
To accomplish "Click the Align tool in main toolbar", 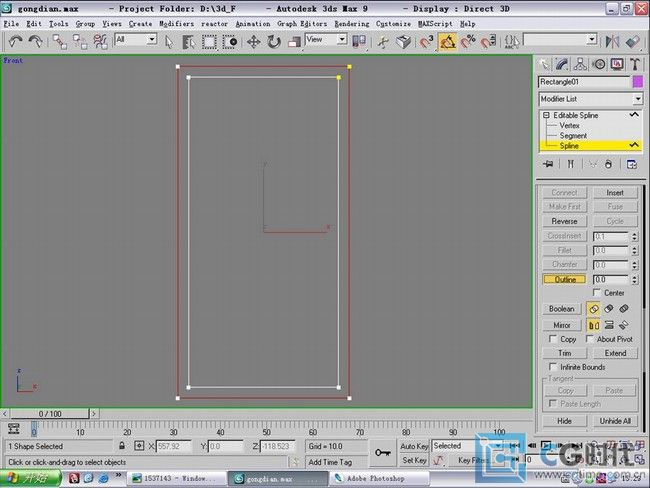I will click(632, 42).
